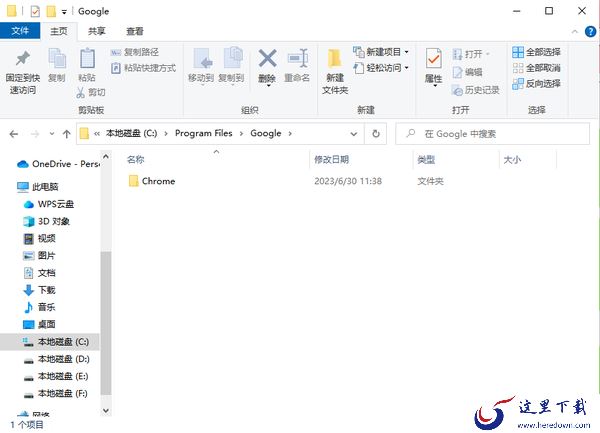Switch to the 共享 ribbon tab
This screenshot has height=433, width=600.
[x=96, y=31]
